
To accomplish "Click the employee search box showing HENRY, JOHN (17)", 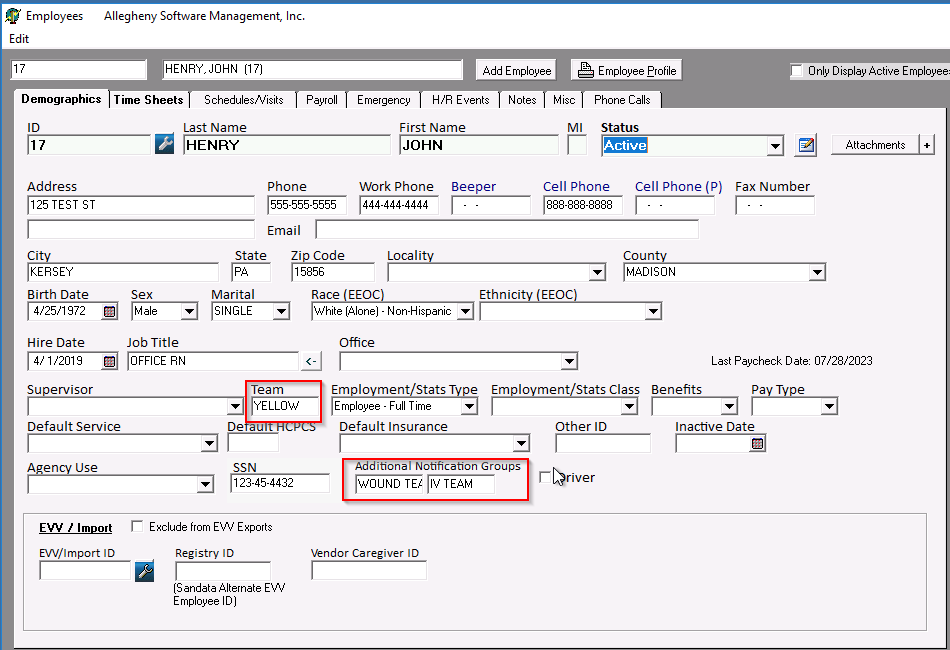I will 313,70.
